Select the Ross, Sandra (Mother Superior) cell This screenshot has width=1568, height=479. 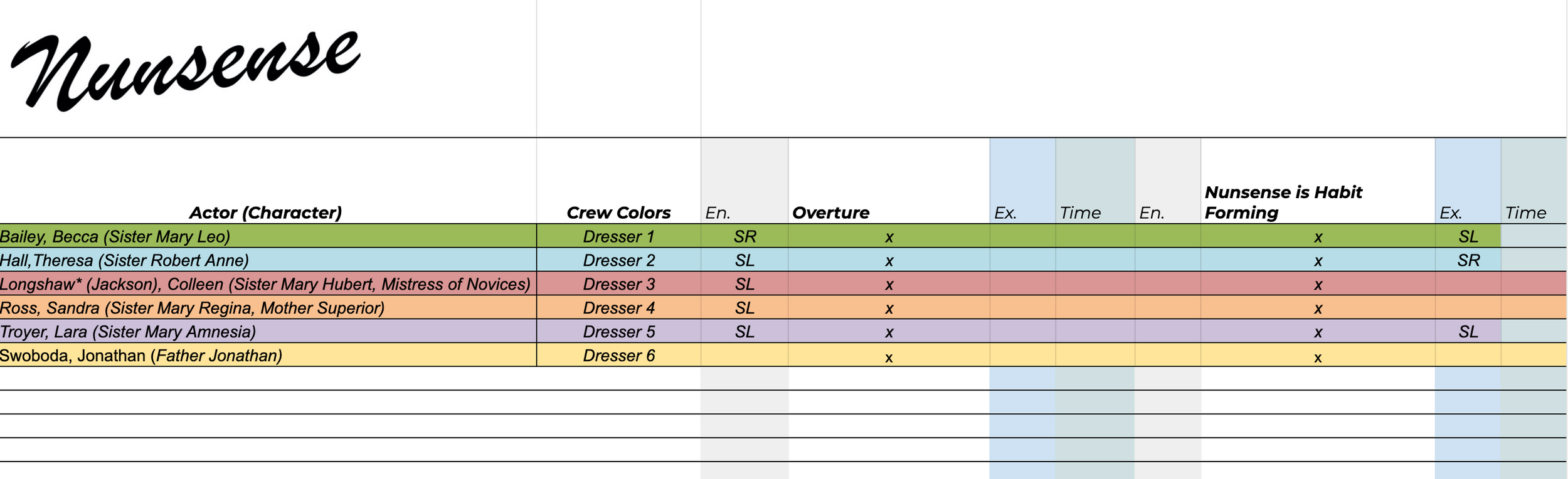pos(268,308)
